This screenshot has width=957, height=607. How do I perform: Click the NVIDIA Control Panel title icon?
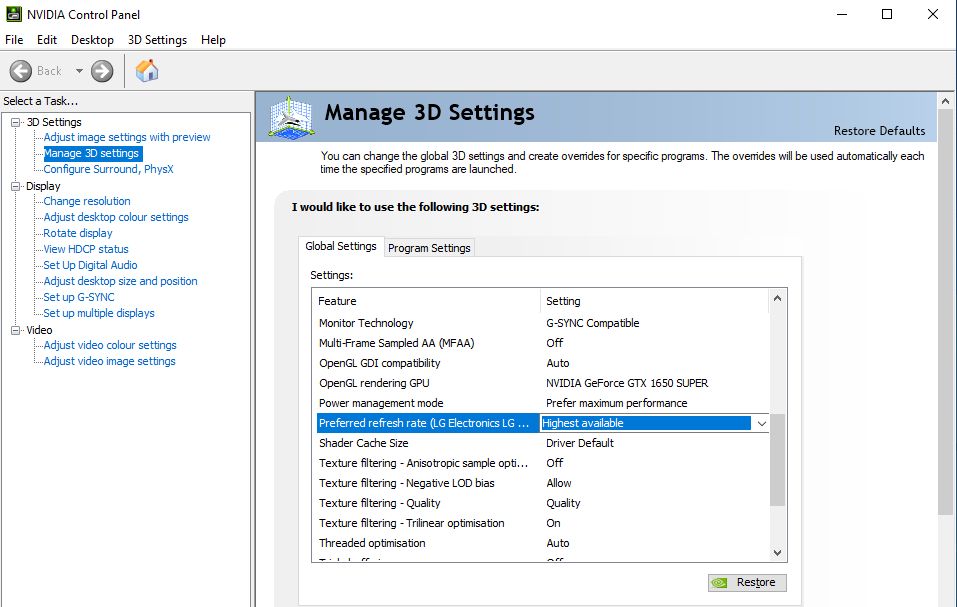(x=11, y=14)
